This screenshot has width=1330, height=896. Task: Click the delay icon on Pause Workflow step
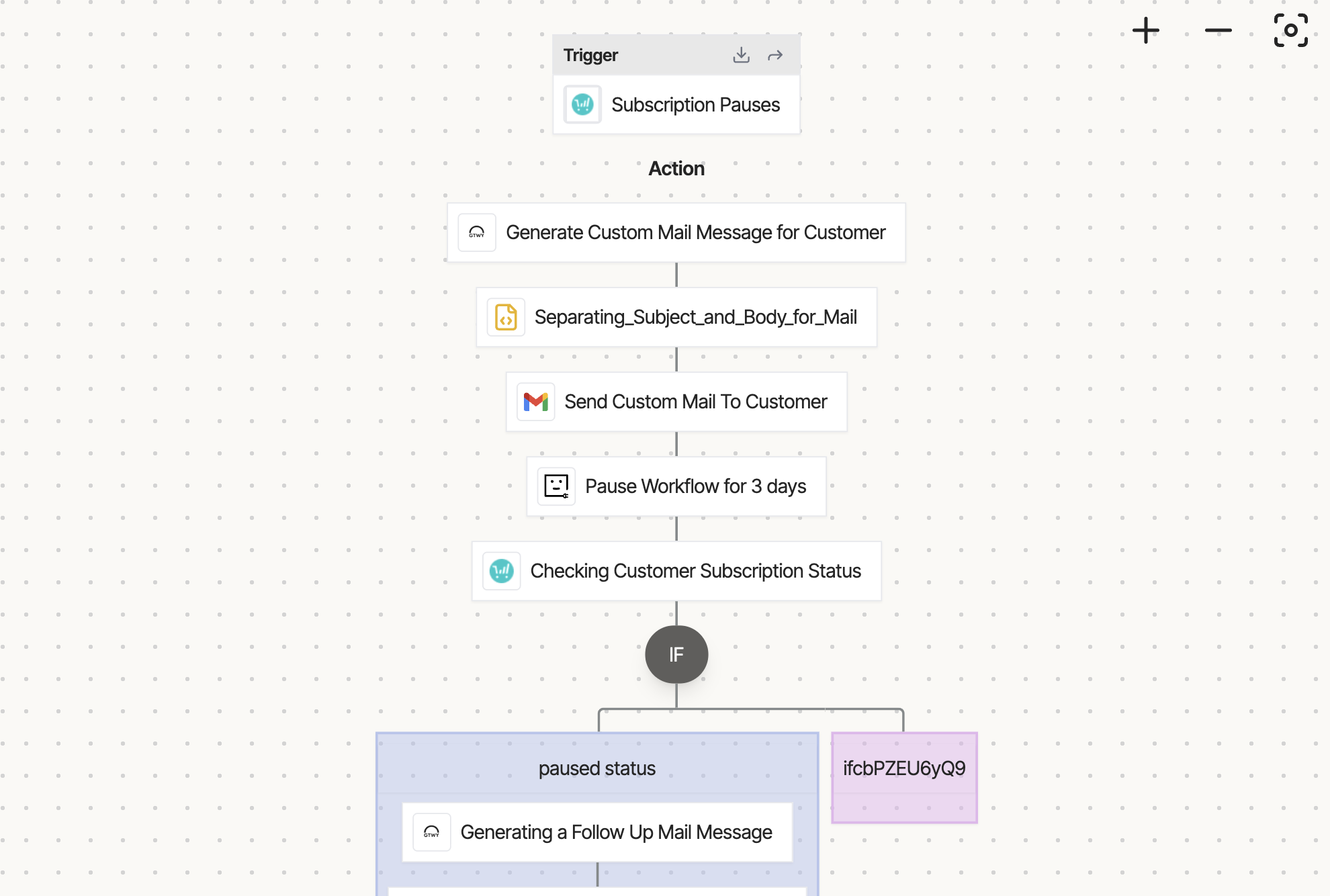click(556, 486)
